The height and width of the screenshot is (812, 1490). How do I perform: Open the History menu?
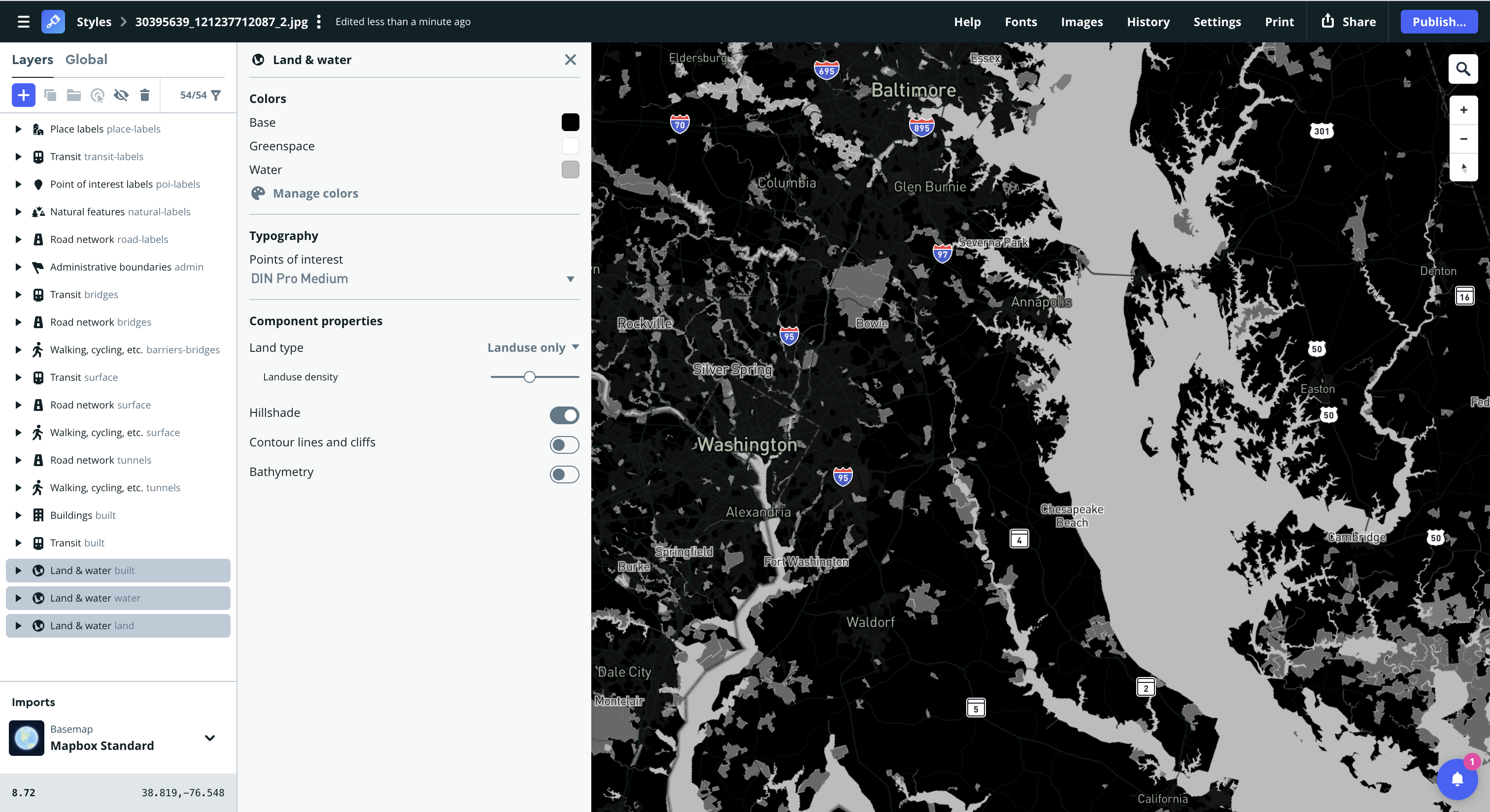point(1148,21)
